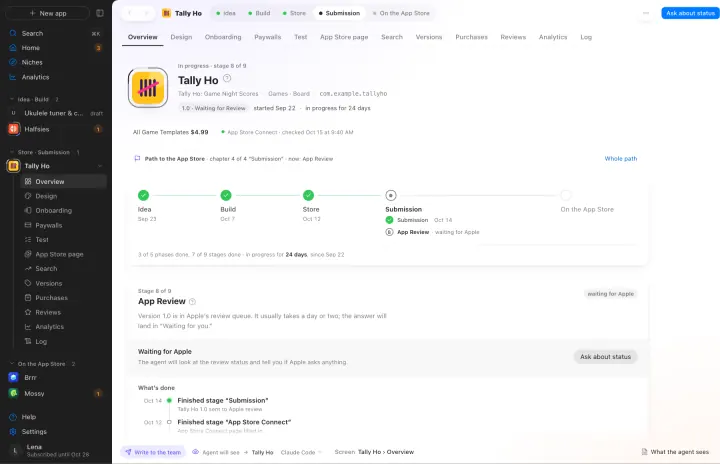Image resolution: width=720 pixels, height=464 pixels.
Task: Switch to the Versions tab
Action: (429, 37)
